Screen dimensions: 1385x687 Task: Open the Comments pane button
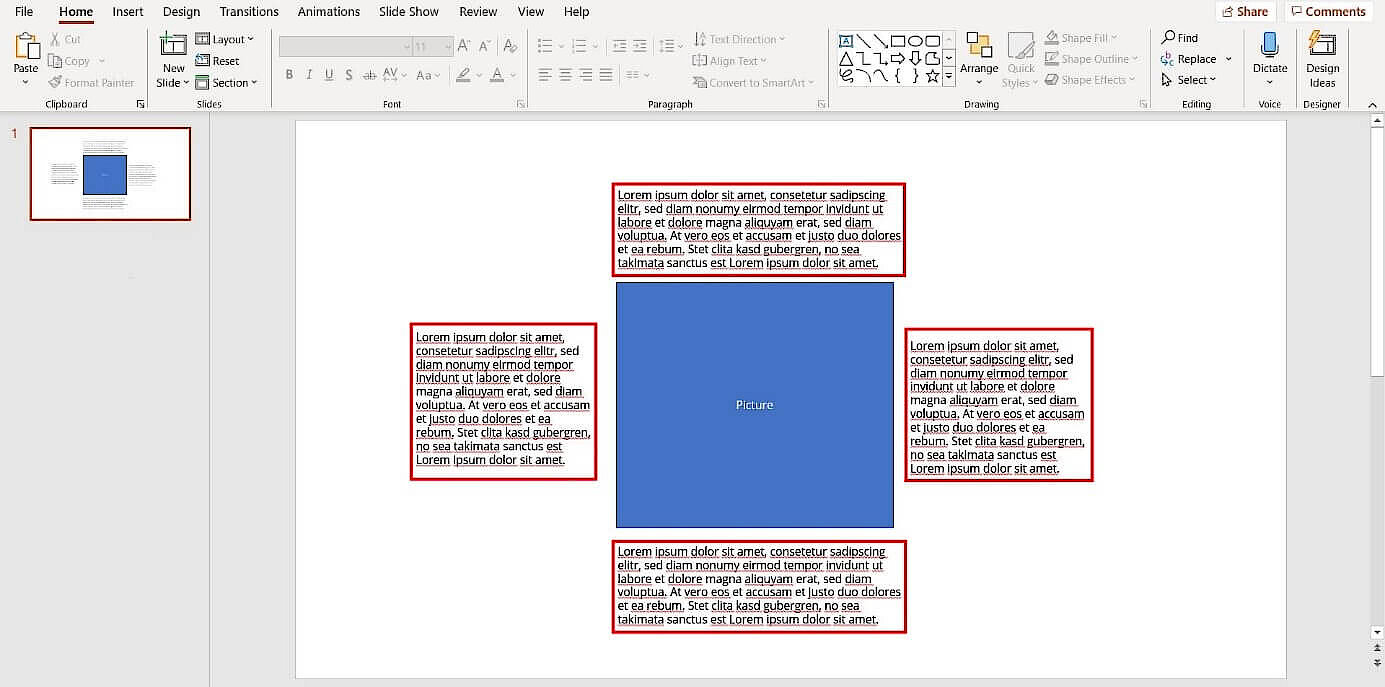(x=1327, y=12)
